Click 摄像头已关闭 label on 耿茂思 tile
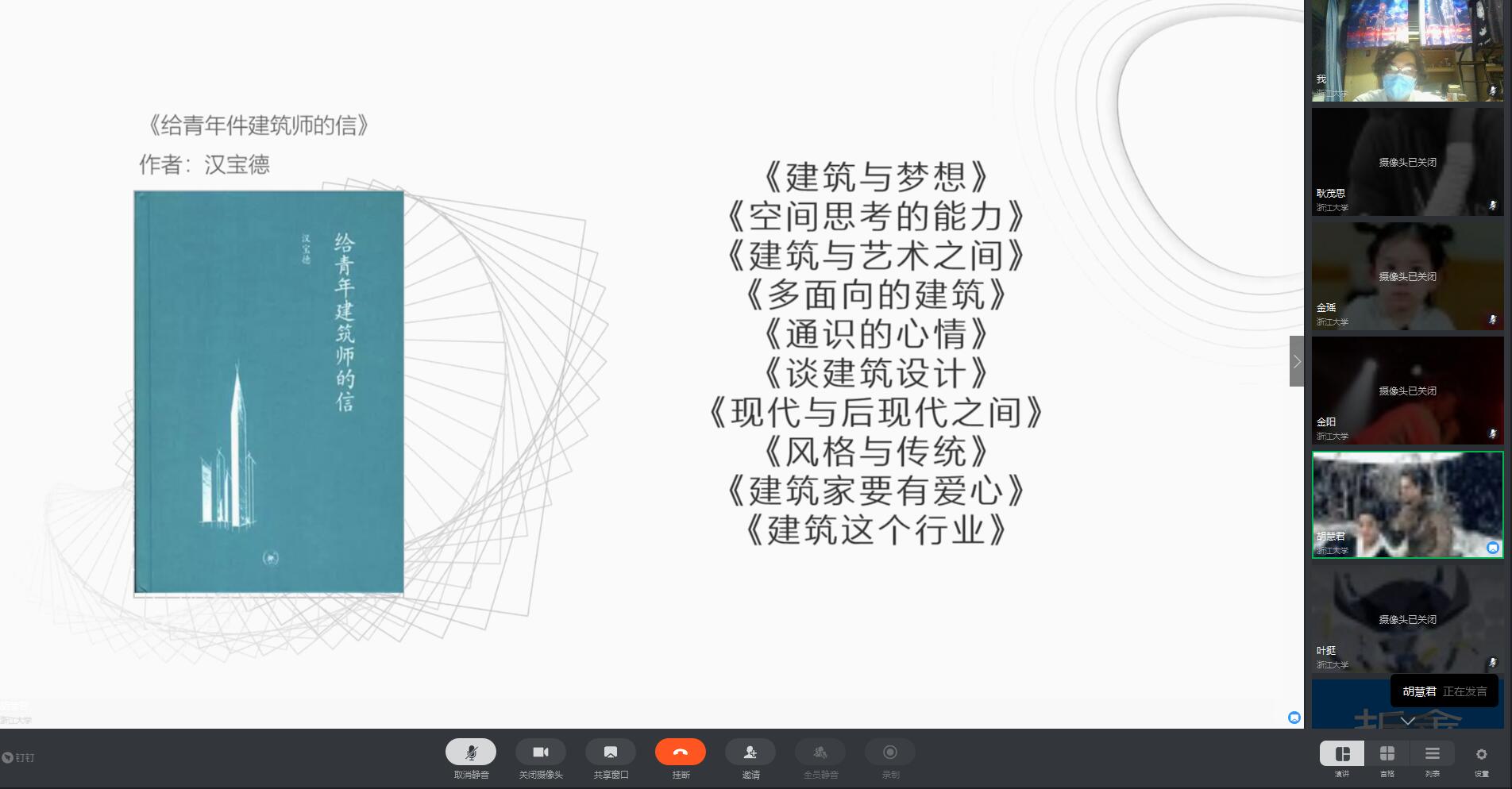1512x789 pixels. pos(1407,162)
